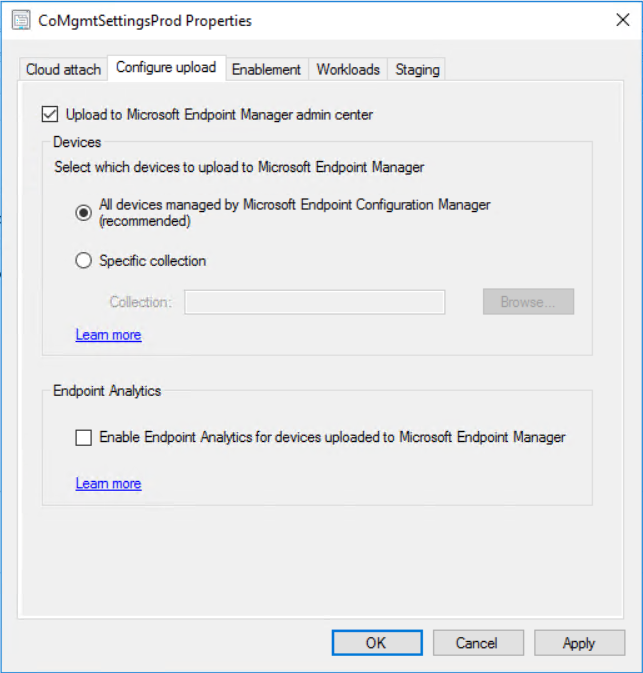Open Learn more link under Endpoint Analytics

tap(108, 484)
